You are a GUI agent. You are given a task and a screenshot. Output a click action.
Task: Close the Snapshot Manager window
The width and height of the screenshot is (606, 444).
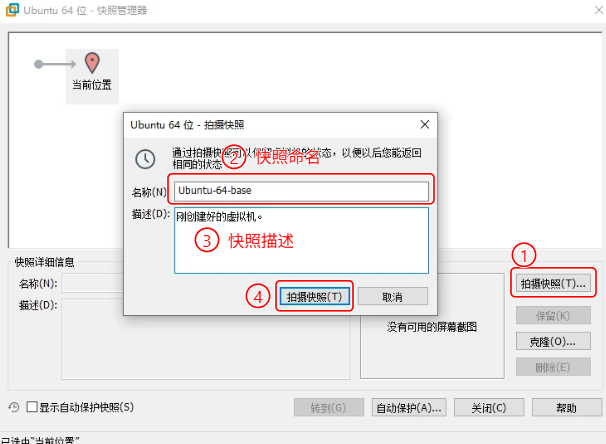pos(599,10)
